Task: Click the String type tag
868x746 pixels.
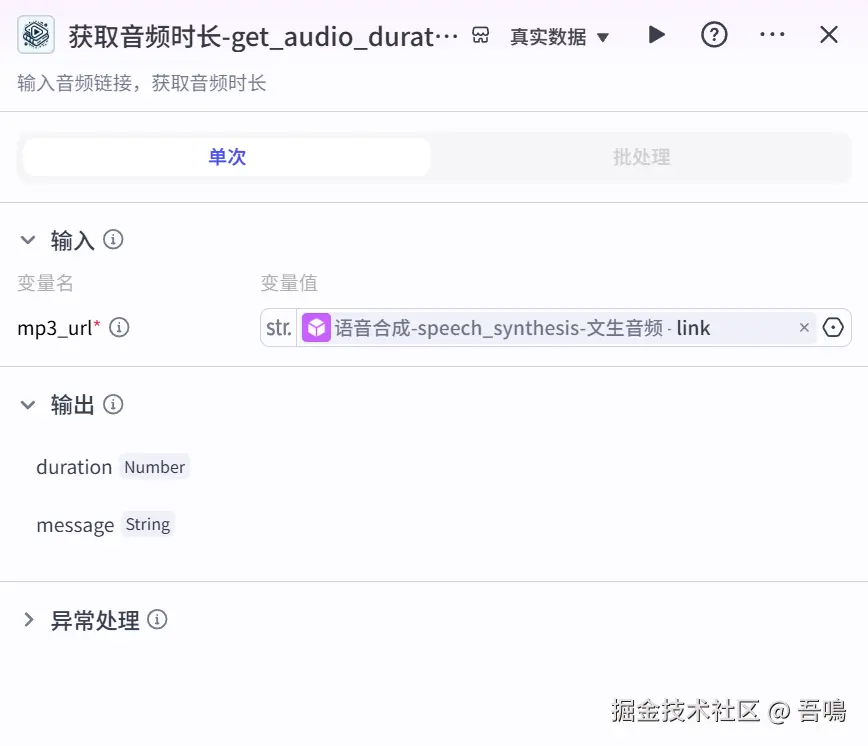Action: [x=148, y=524]
